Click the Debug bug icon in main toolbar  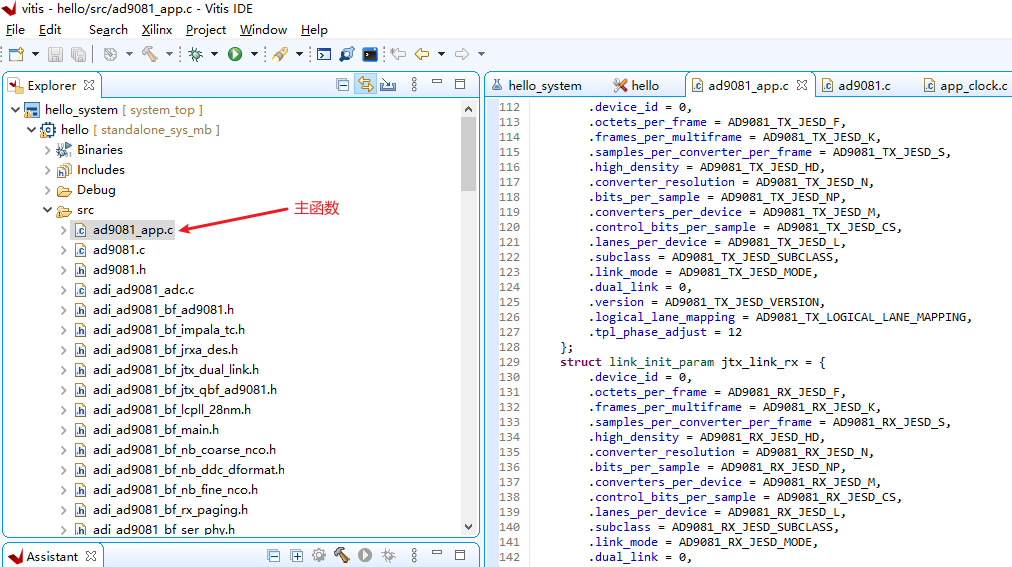tap(195, 54)
